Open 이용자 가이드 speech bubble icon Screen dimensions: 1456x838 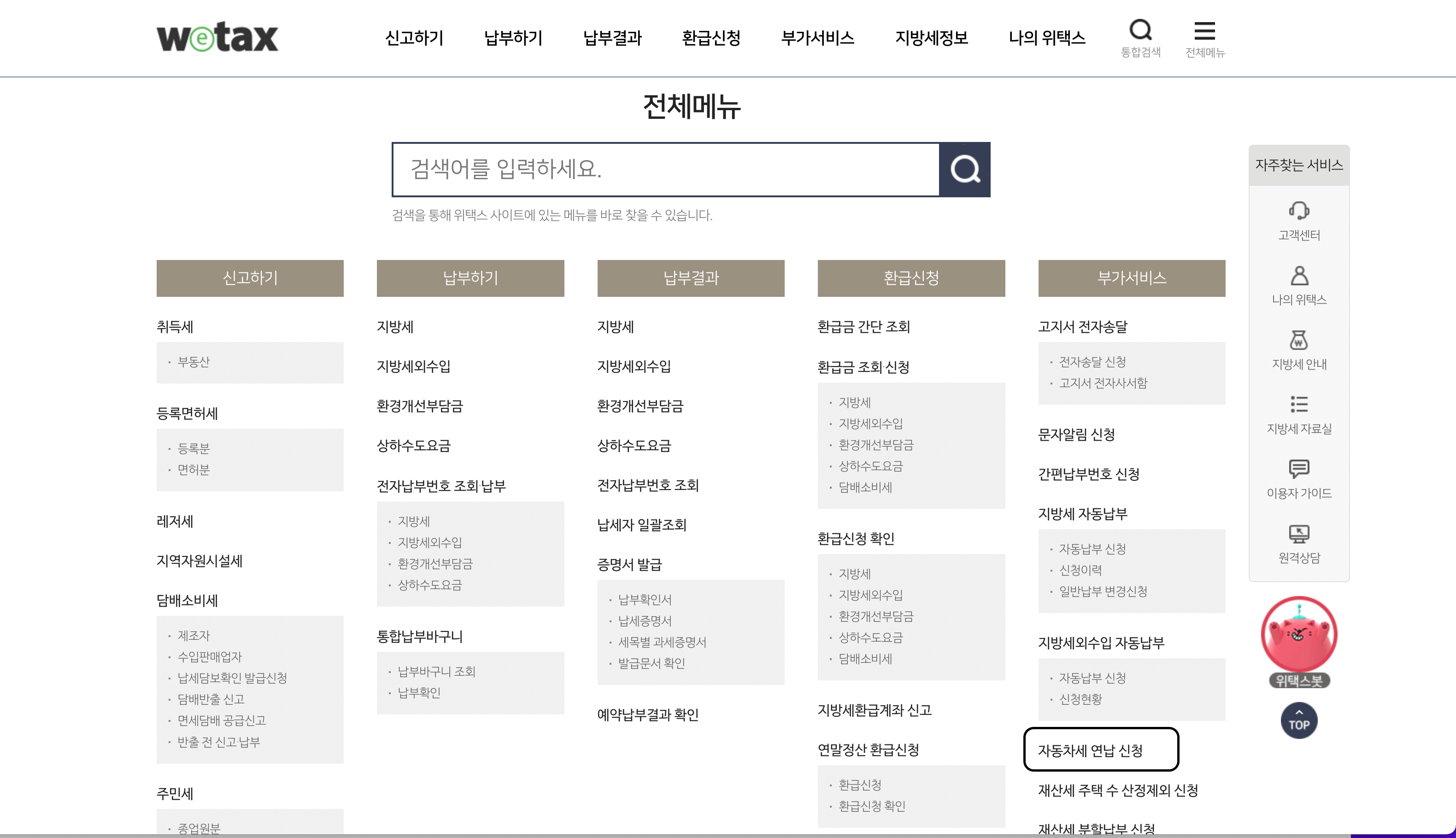tap(1298, 469)
